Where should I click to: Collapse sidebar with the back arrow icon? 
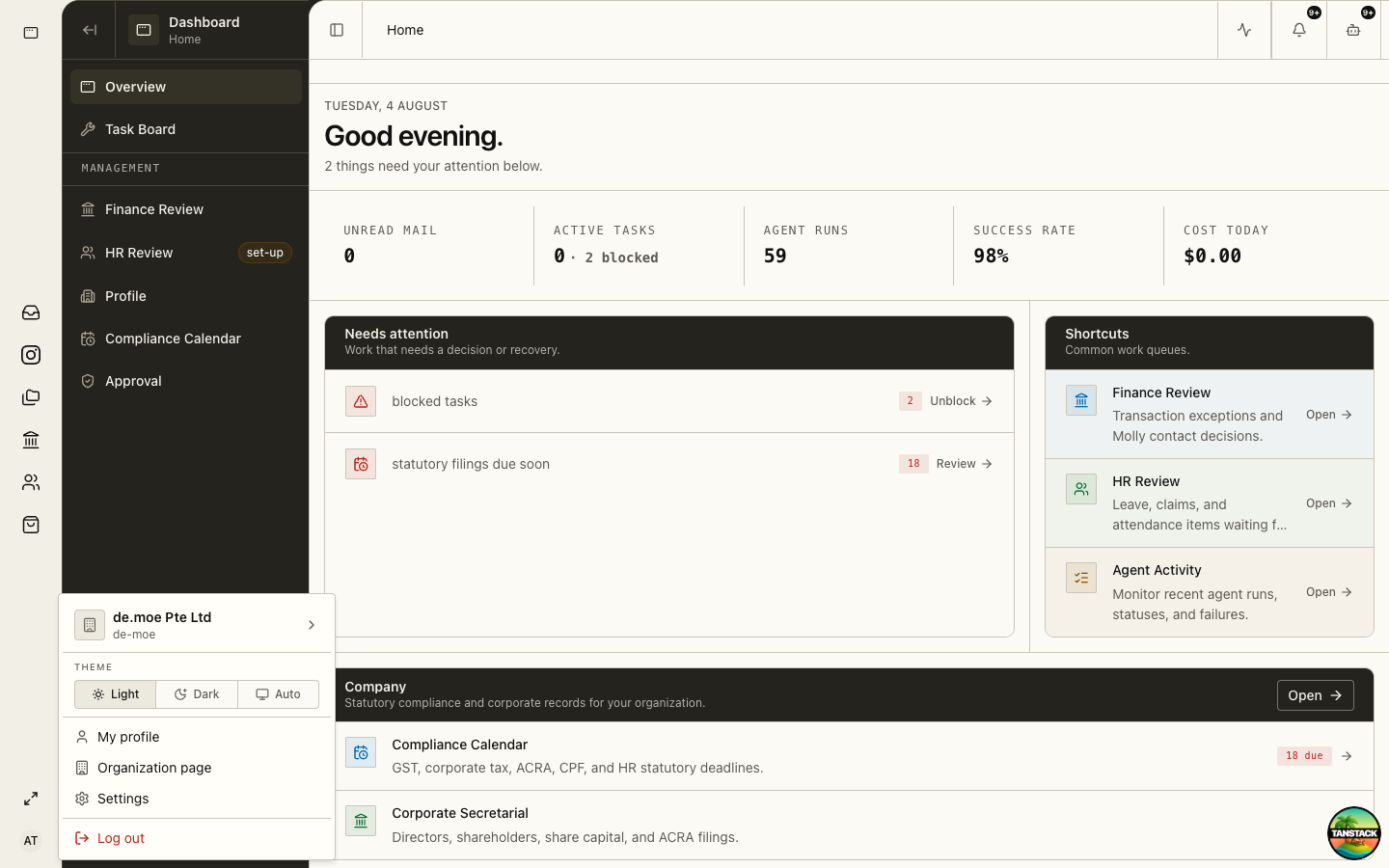tap(90, 30)
